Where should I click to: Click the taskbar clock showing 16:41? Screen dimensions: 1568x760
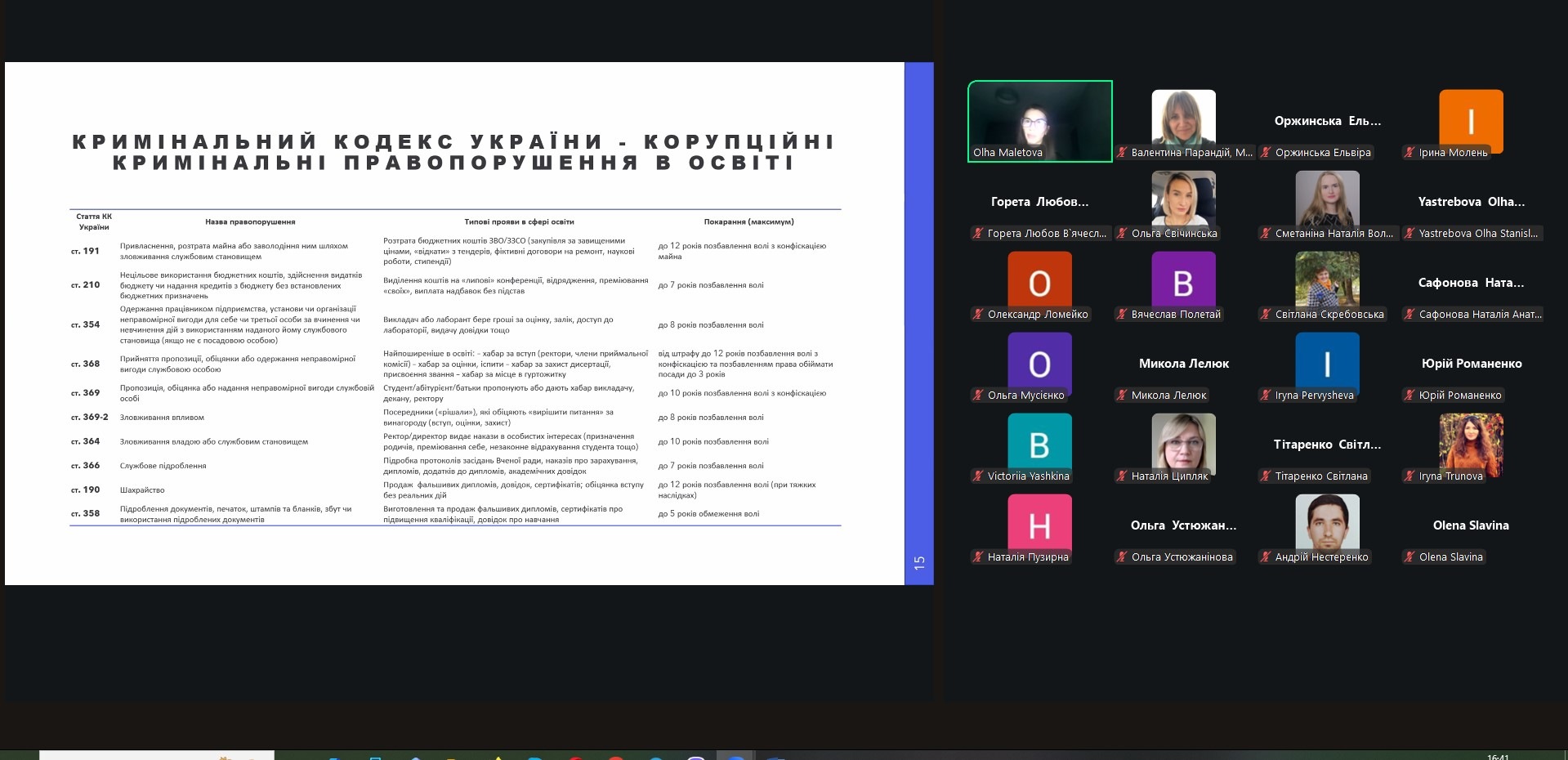click(1498, 756)
